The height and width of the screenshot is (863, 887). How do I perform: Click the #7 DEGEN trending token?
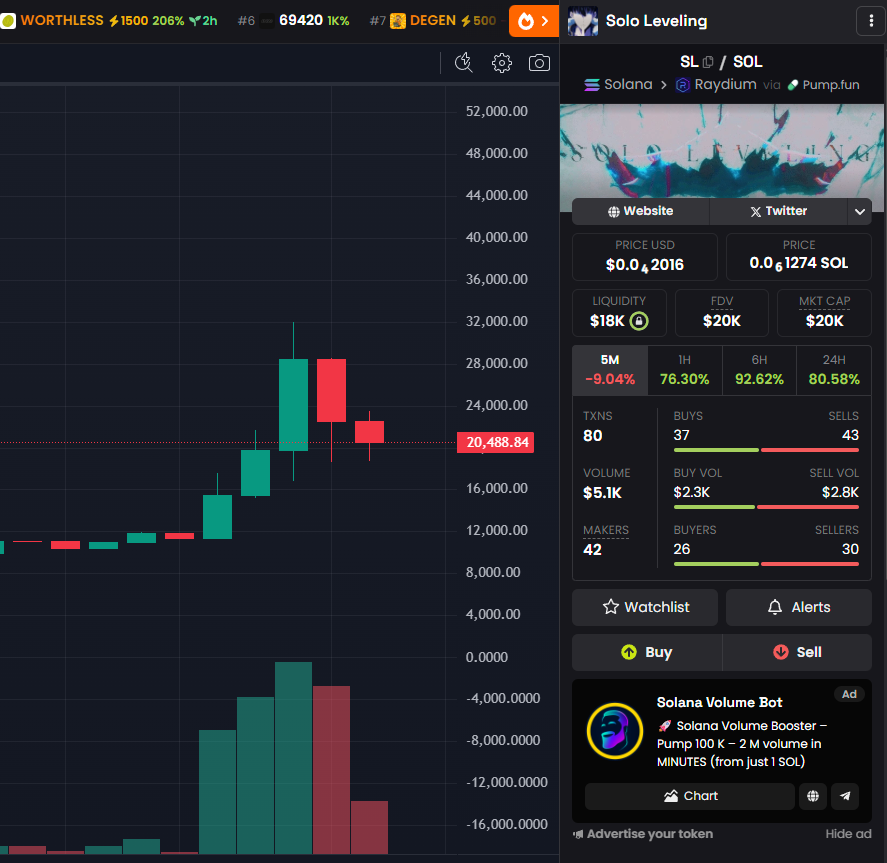tap(433, 21)
